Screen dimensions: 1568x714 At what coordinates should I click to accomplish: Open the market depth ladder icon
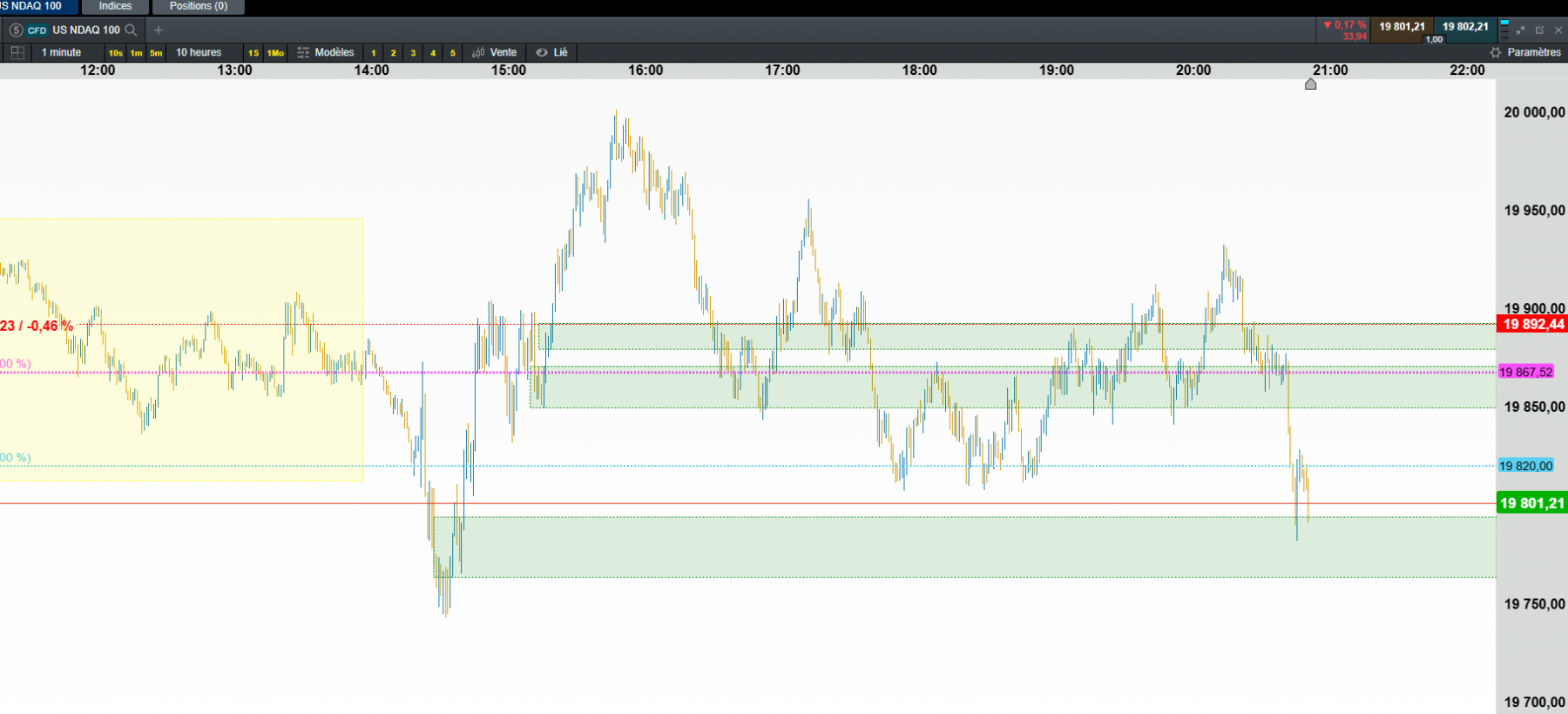1504,28
